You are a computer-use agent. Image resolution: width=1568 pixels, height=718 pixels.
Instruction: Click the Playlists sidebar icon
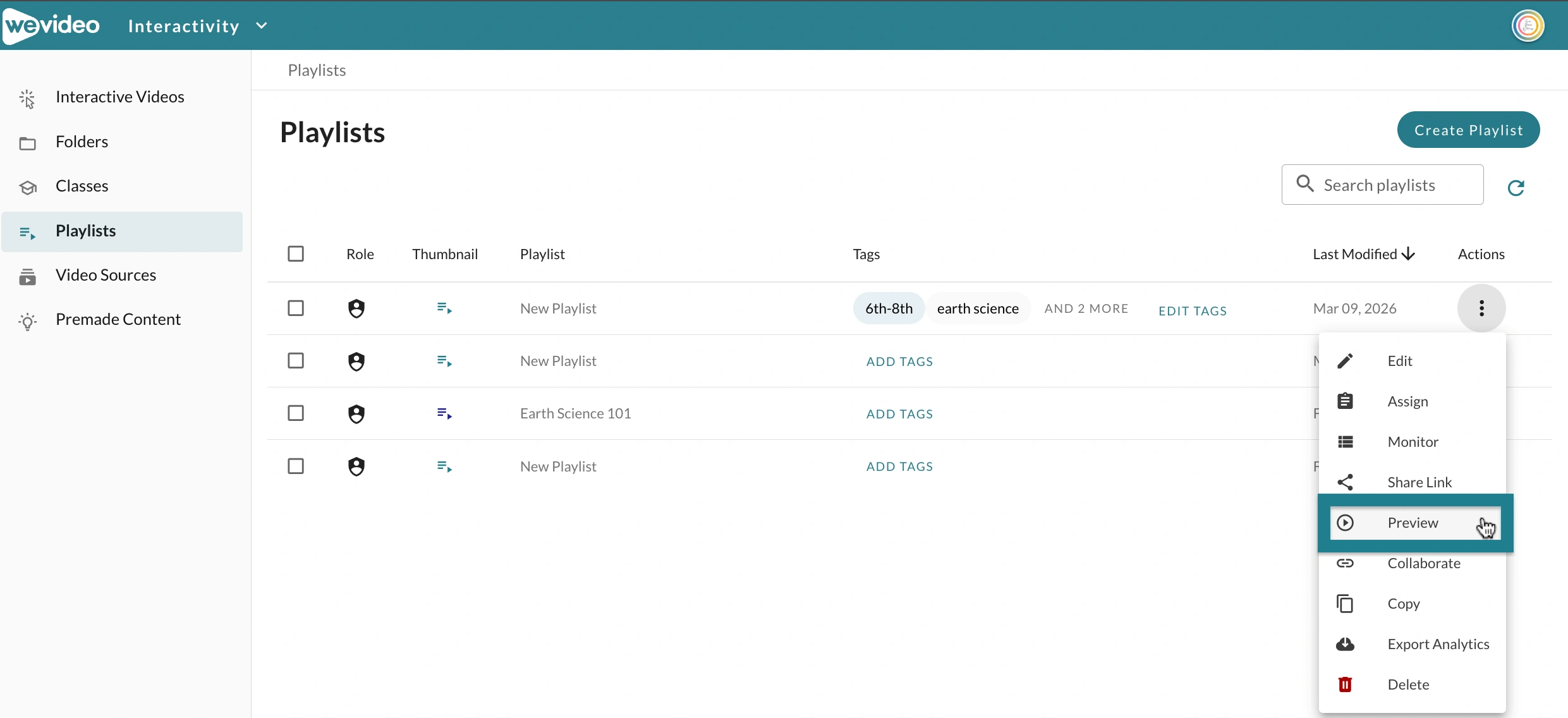pyautogui.click(x=27, y=233)
